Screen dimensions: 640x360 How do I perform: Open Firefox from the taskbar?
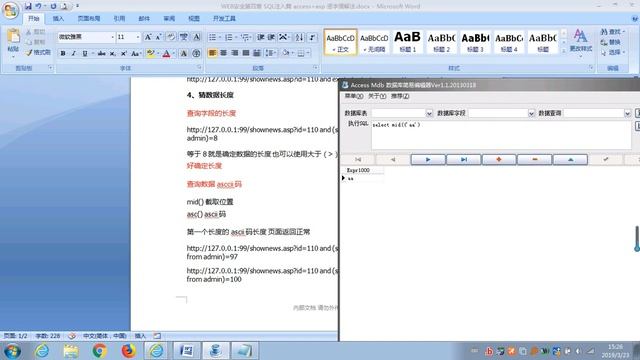pos(129,351)
